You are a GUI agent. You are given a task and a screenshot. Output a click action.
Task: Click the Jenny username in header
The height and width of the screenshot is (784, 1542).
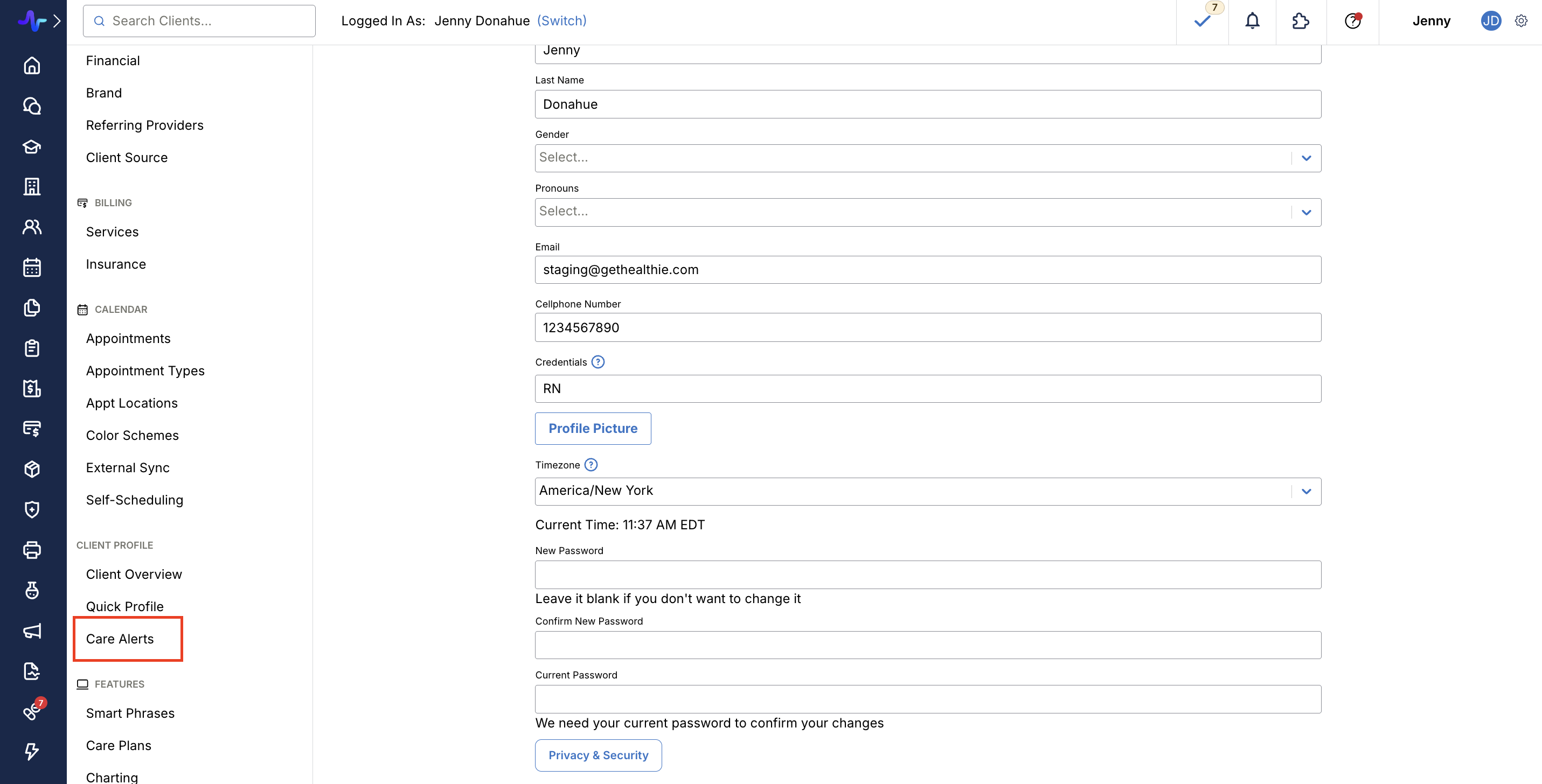[1430, 21]
